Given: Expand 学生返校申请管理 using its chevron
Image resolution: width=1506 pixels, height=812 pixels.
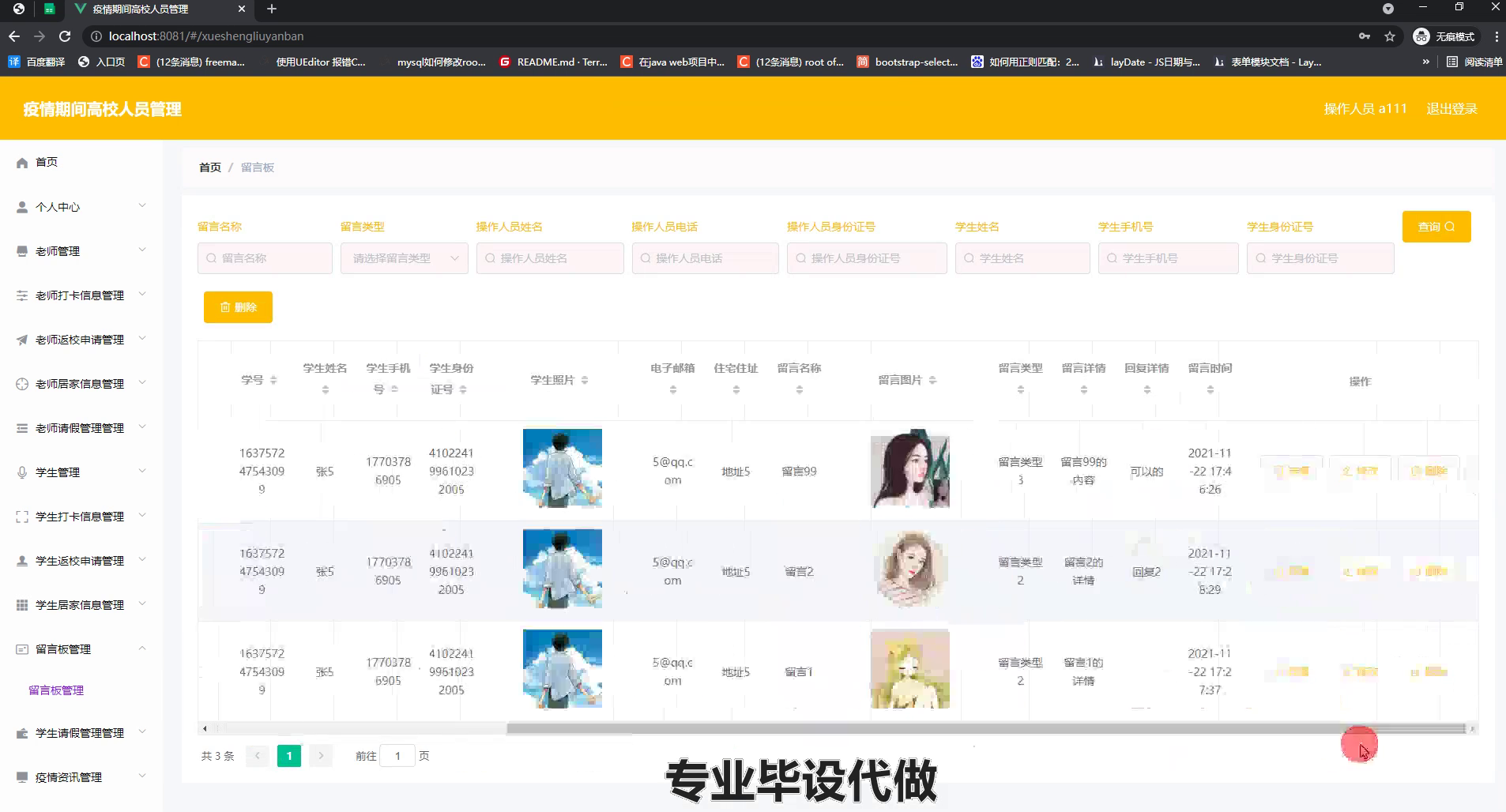Looking at the screenshot, I should click(x=142, y=560).
